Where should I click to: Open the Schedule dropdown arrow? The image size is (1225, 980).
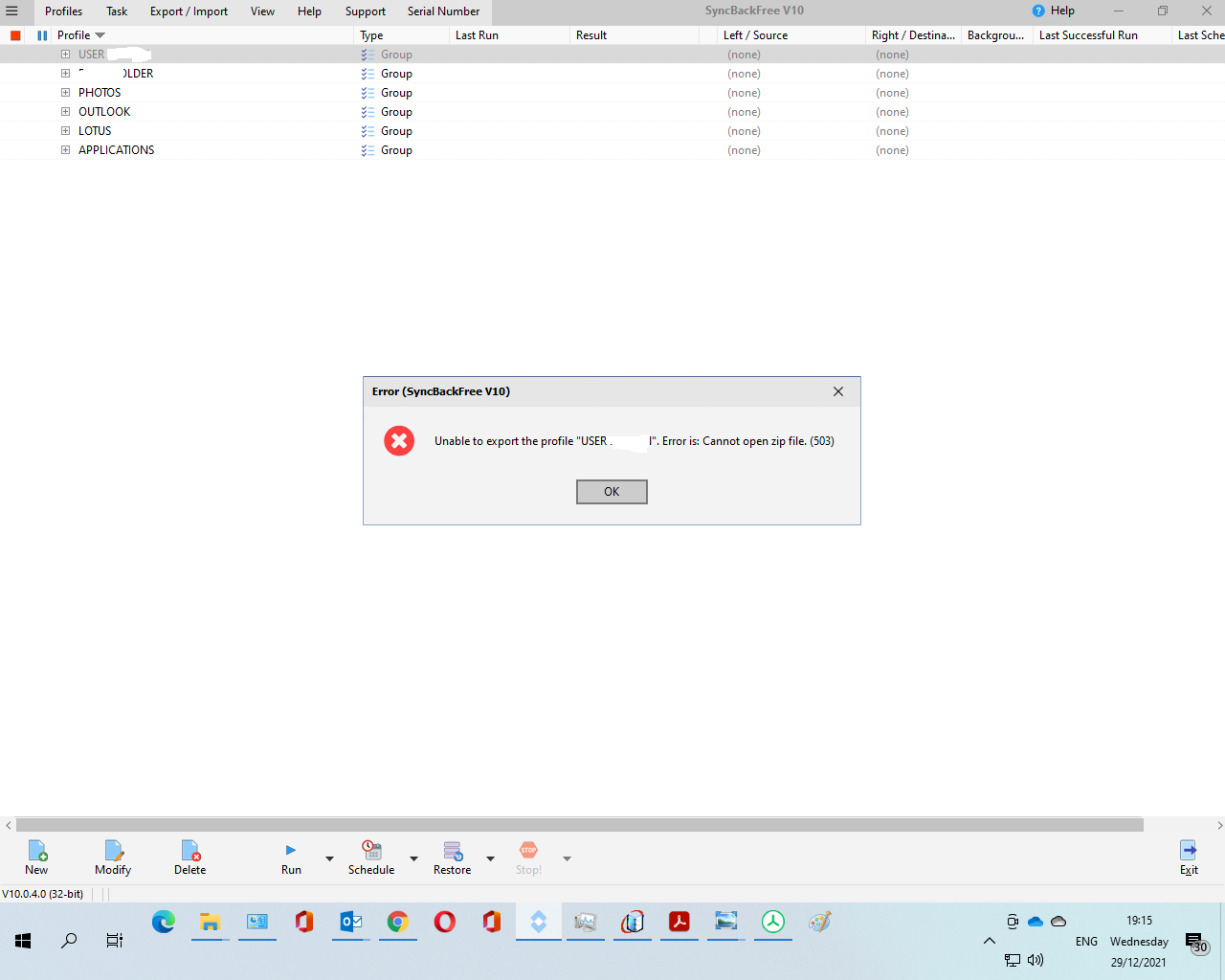(413, 858)
